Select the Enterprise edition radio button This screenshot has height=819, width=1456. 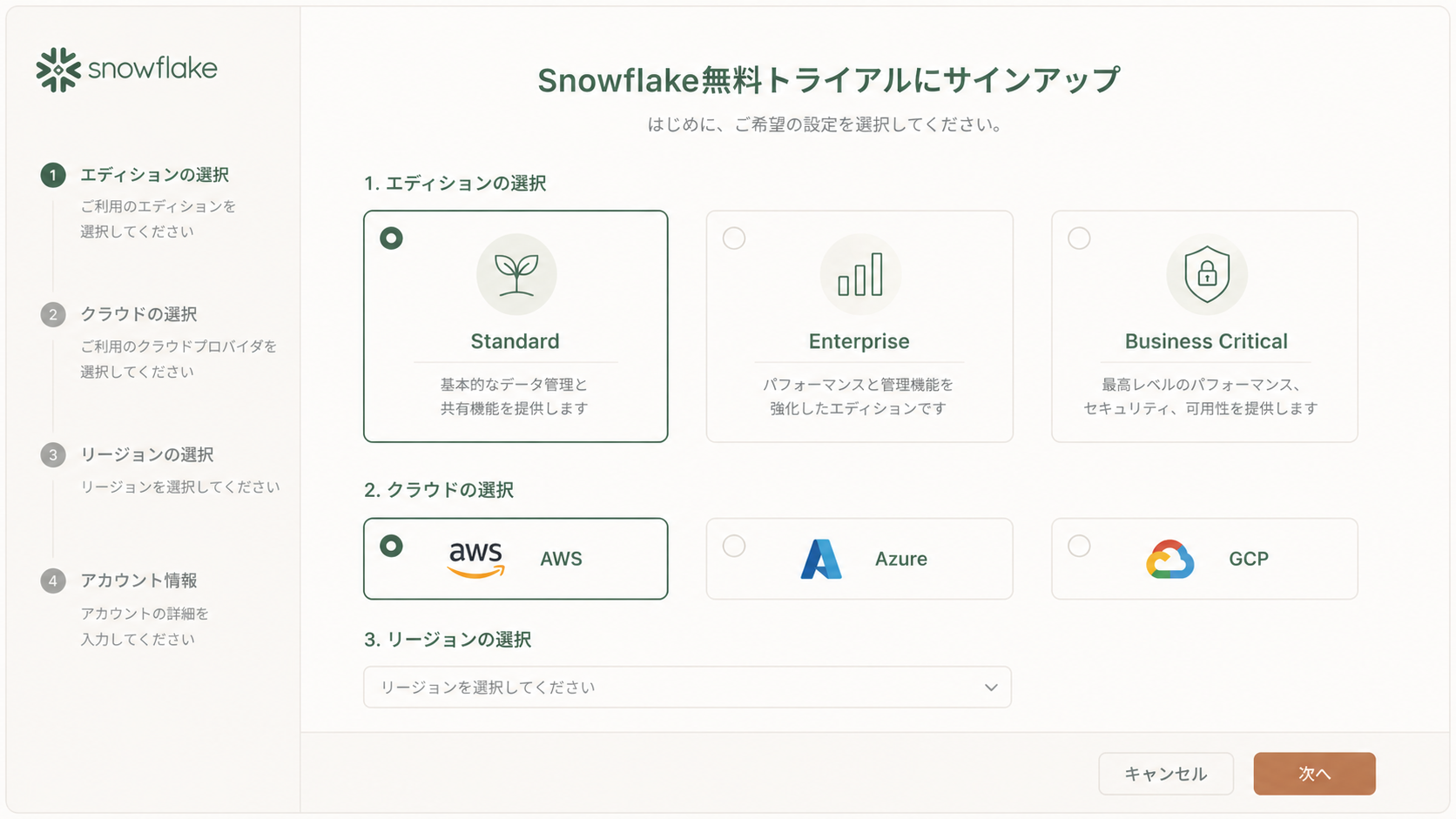point(734,238)
